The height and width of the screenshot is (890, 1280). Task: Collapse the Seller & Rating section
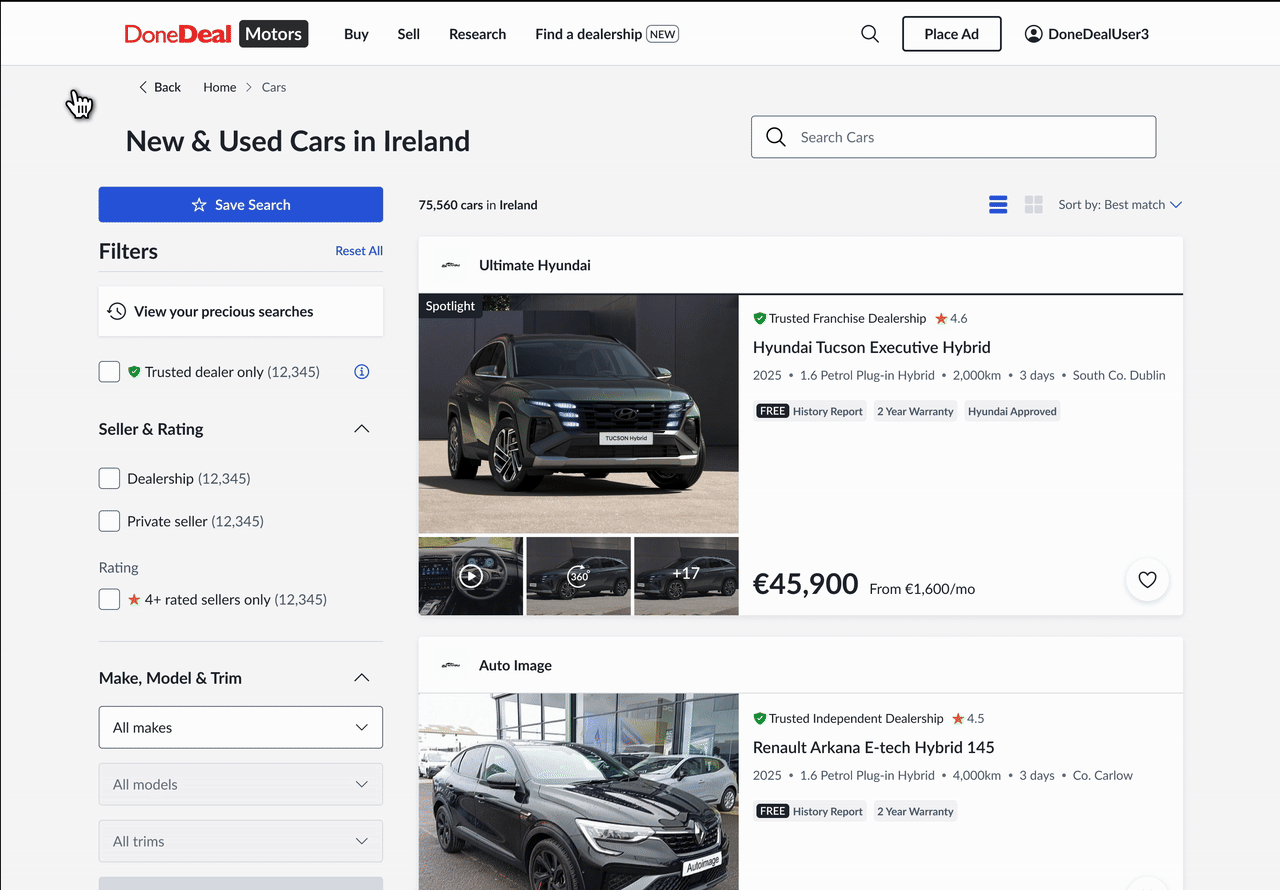(362, 429)
